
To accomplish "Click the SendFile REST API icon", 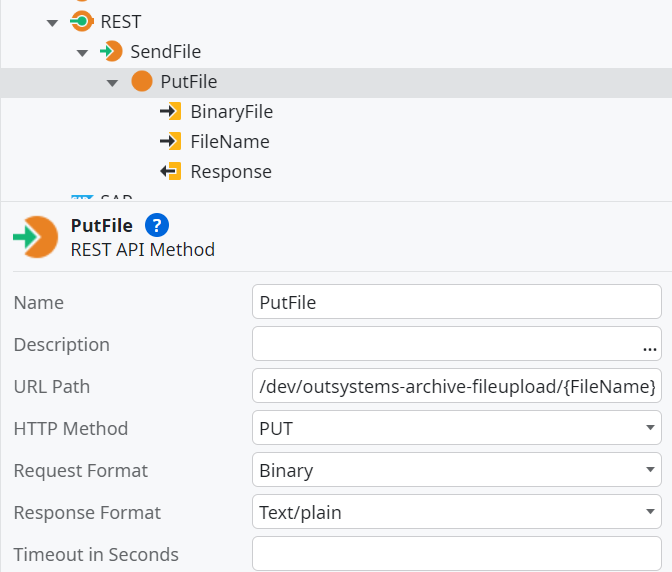I will point(112,51).
